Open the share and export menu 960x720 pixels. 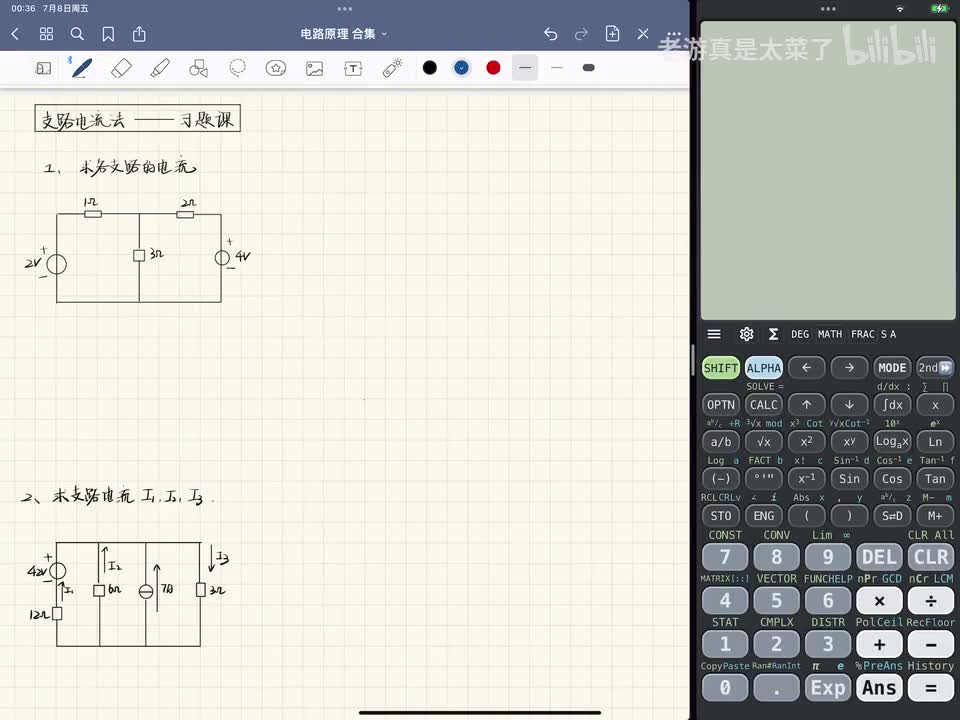pyautogui.click(x=139, y=34)
